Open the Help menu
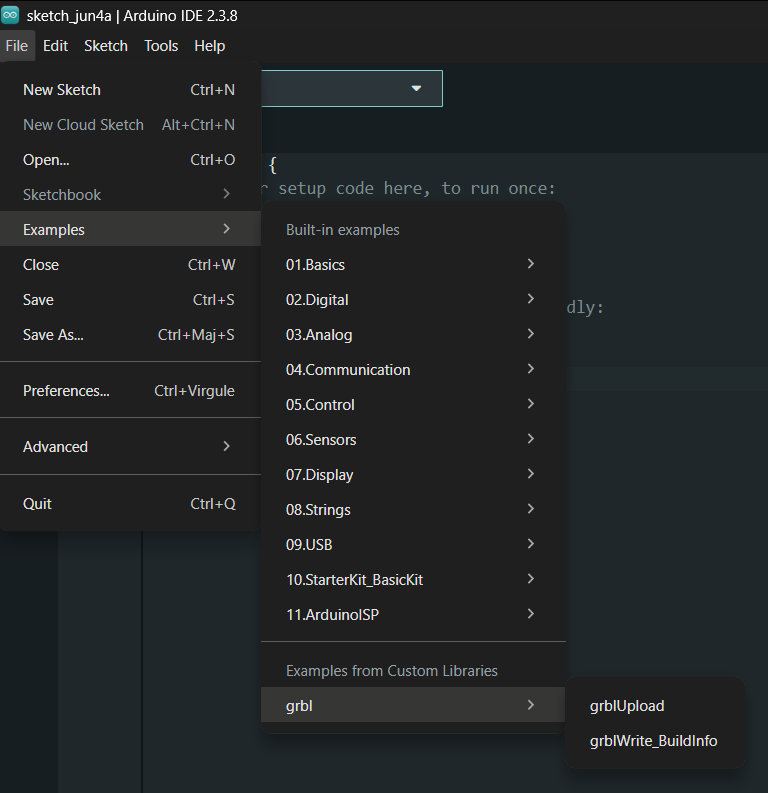Screen dimensions: 768x793 pyautogui.click(x=209, y=46)
